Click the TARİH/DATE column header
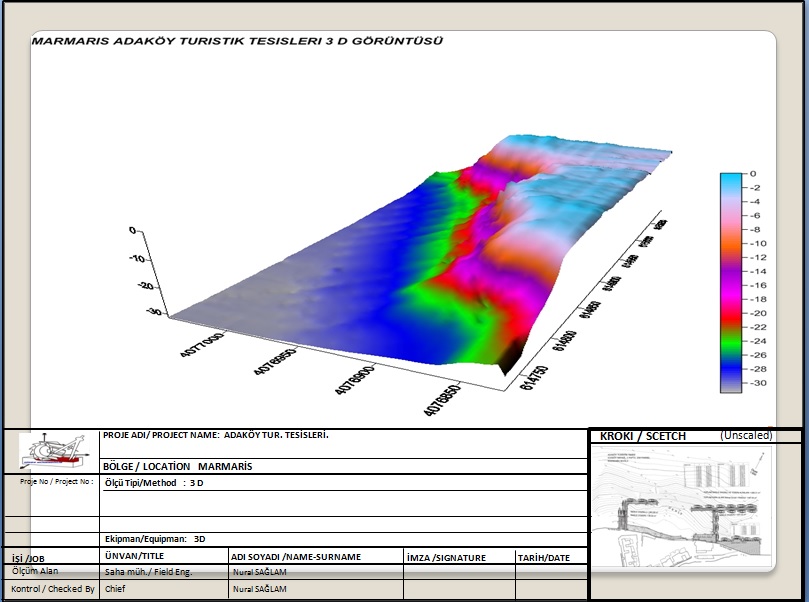Screen dimensions: 809x602 click(544, 557)
